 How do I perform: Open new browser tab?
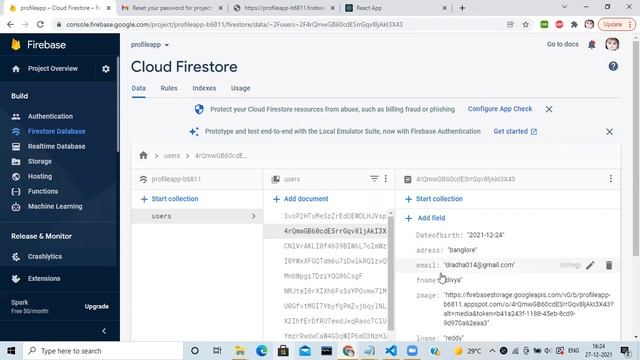(462, 8)
